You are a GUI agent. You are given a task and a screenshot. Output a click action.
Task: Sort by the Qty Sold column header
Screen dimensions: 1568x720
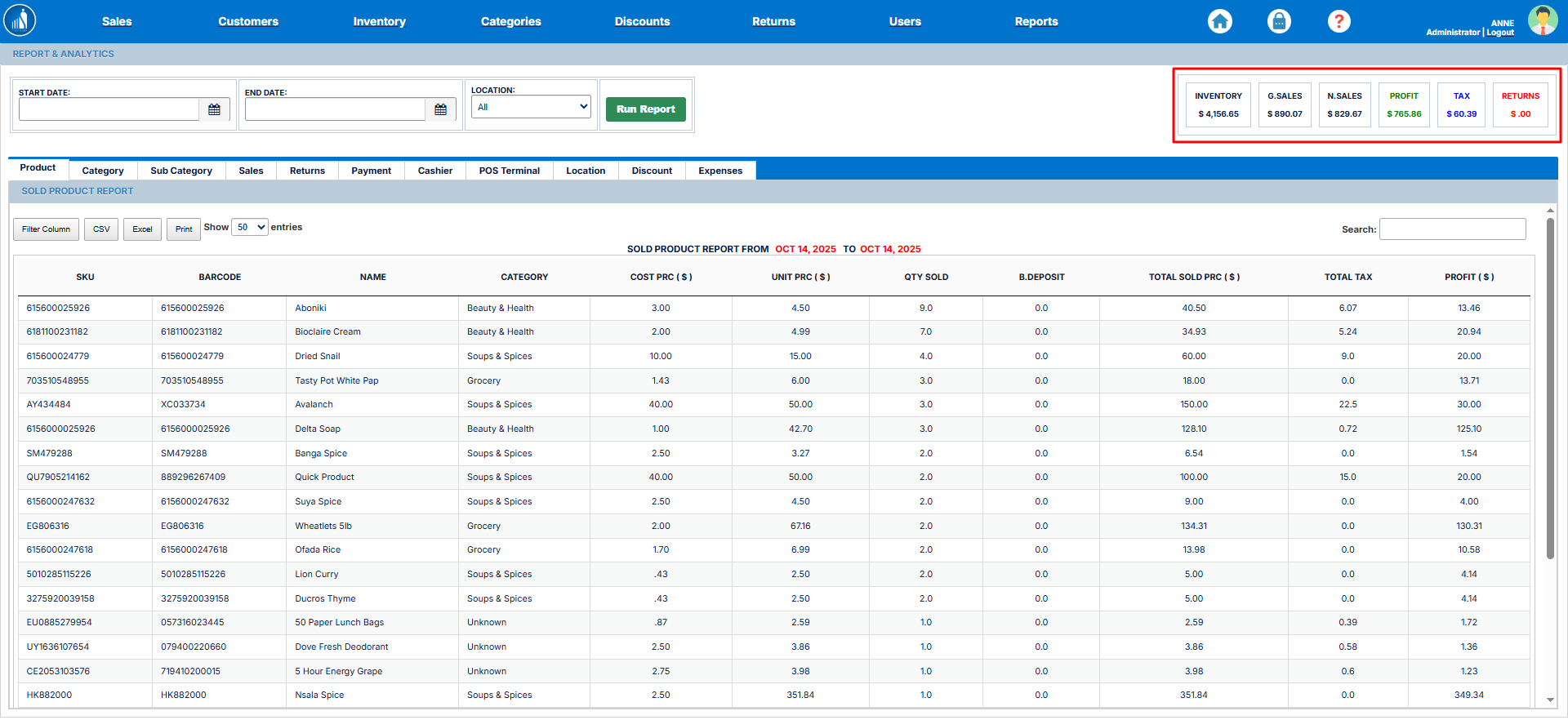point(925,277)
